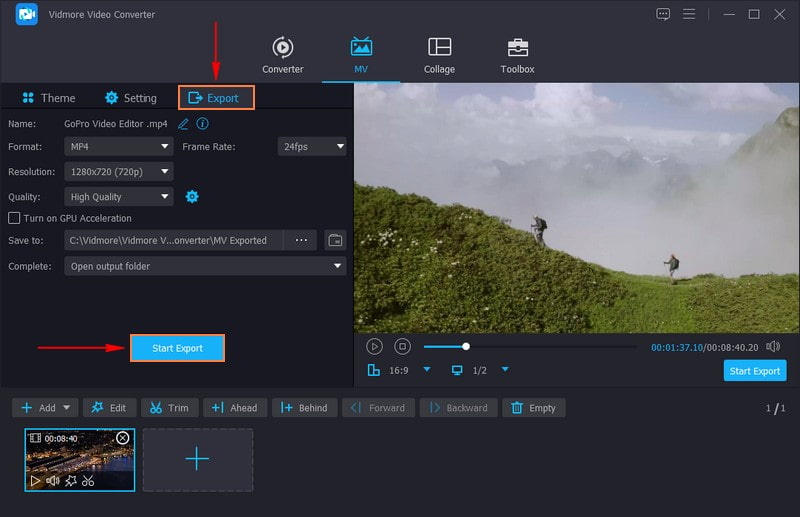Remove clip with X on thumbnail
Viewport: 800px width, 517px height.
122,438
